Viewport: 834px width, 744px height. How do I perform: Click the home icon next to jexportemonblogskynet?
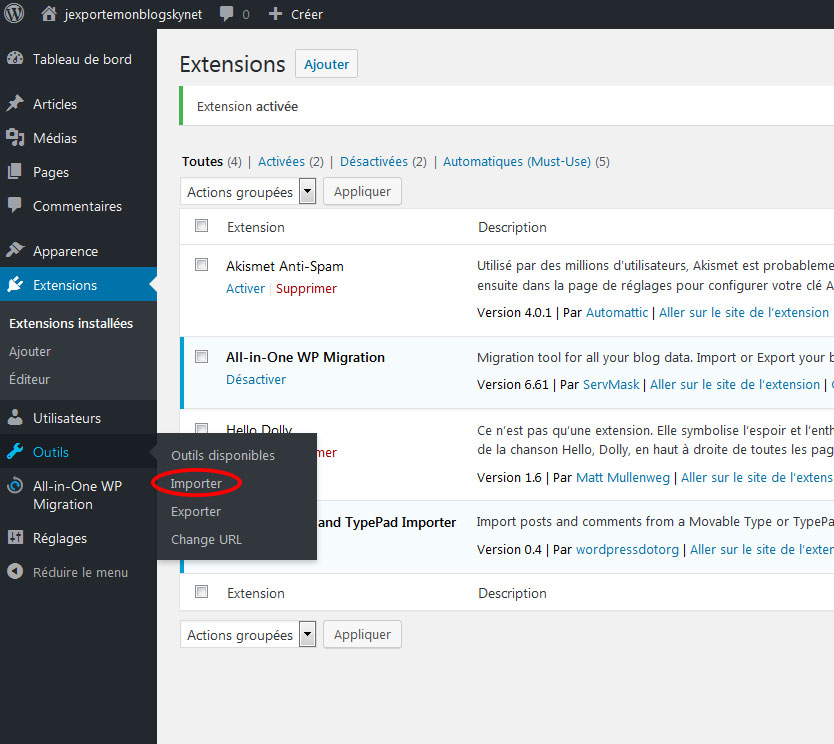click(x=49, y=14)
